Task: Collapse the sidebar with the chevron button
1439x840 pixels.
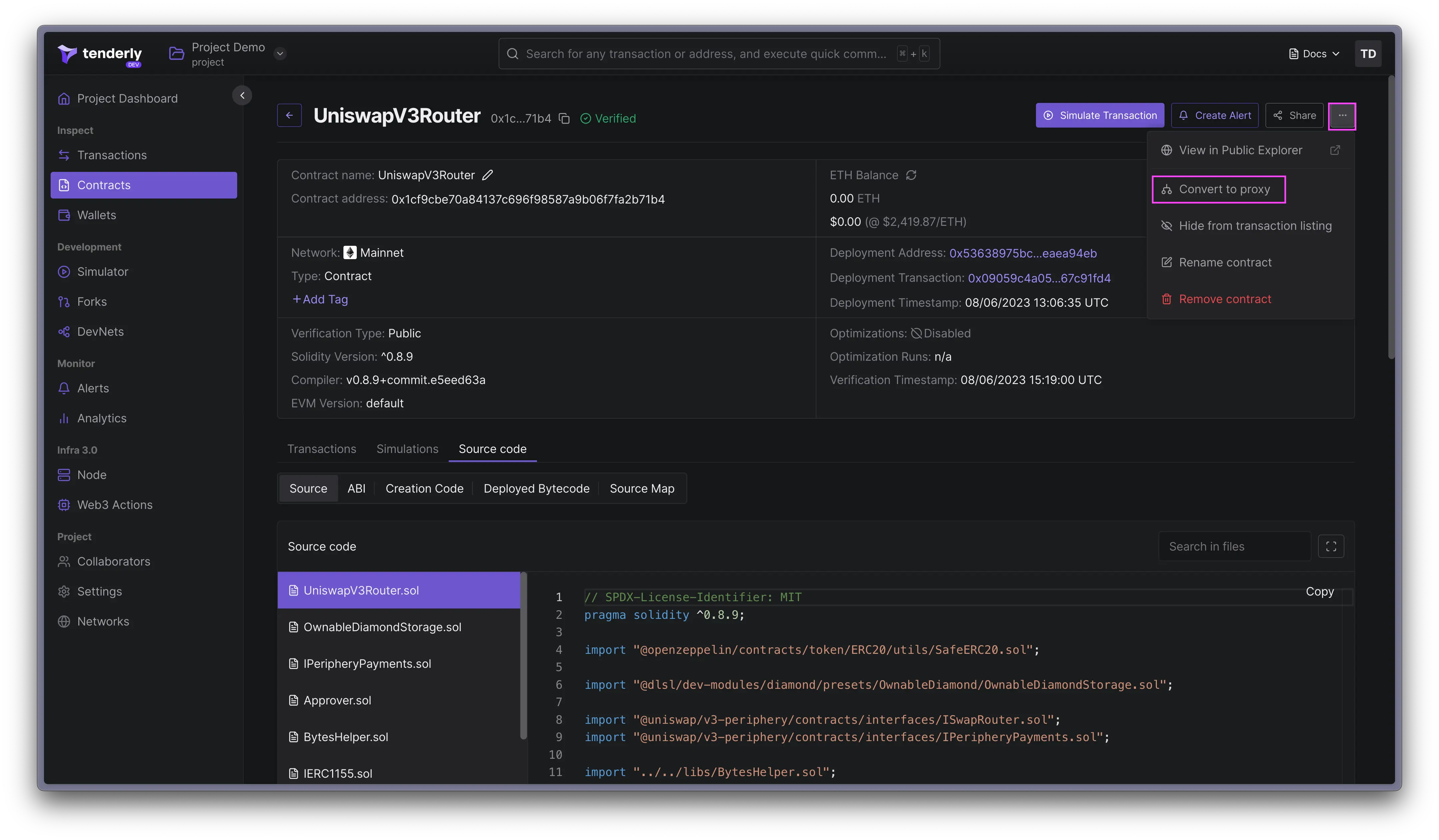Action: 242,95
